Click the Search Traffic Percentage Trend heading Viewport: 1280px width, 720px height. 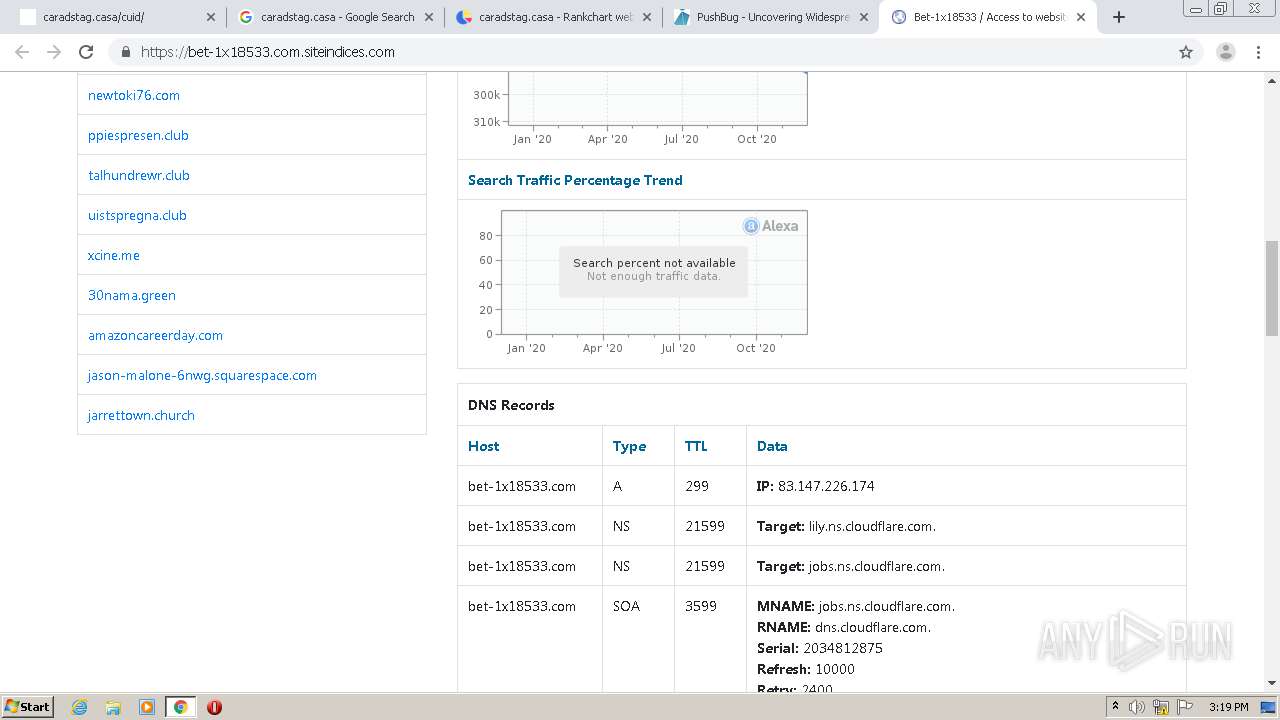click(x=575, y=180)
